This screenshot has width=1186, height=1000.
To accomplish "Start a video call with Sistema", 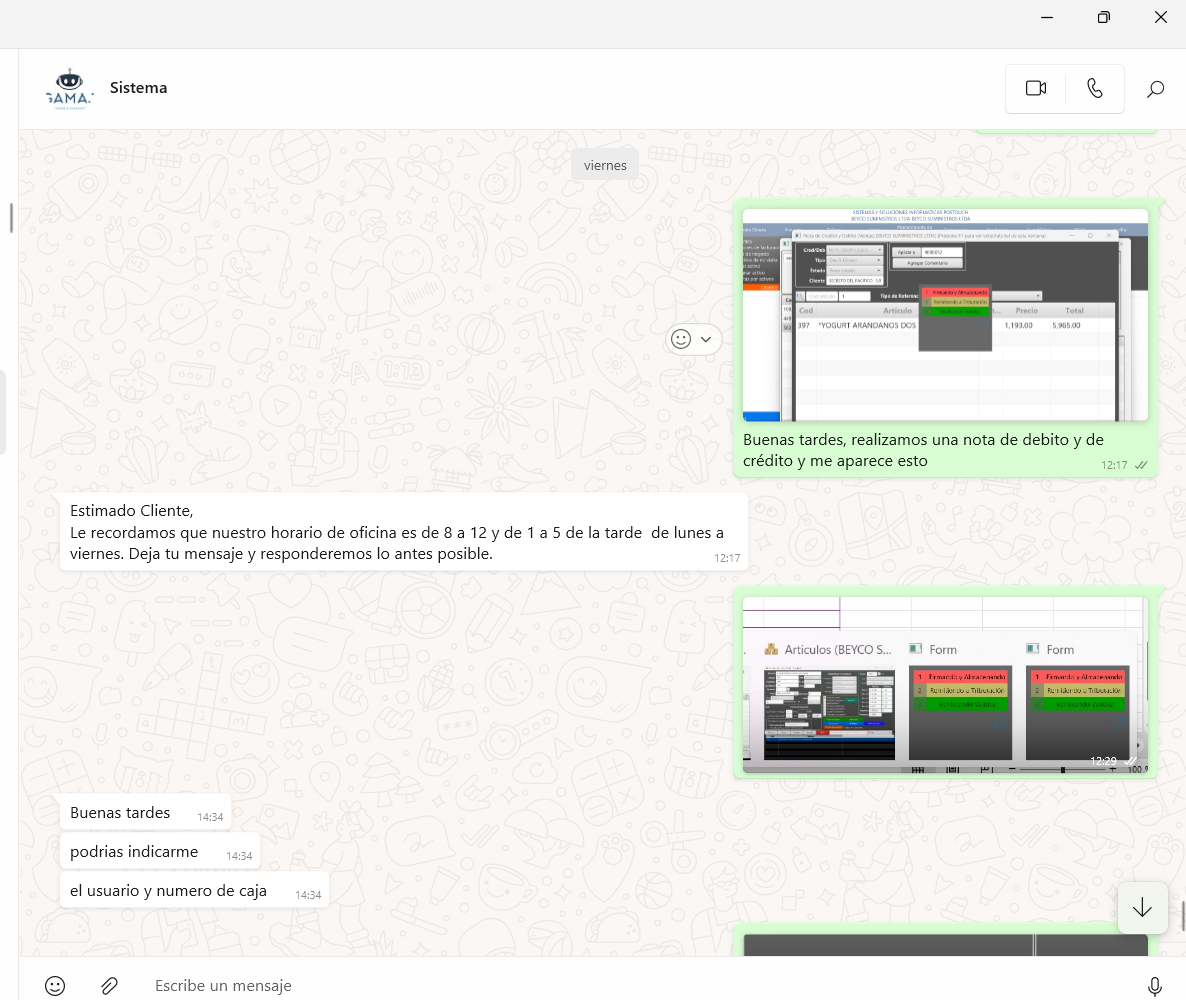I will [1035, 88].
